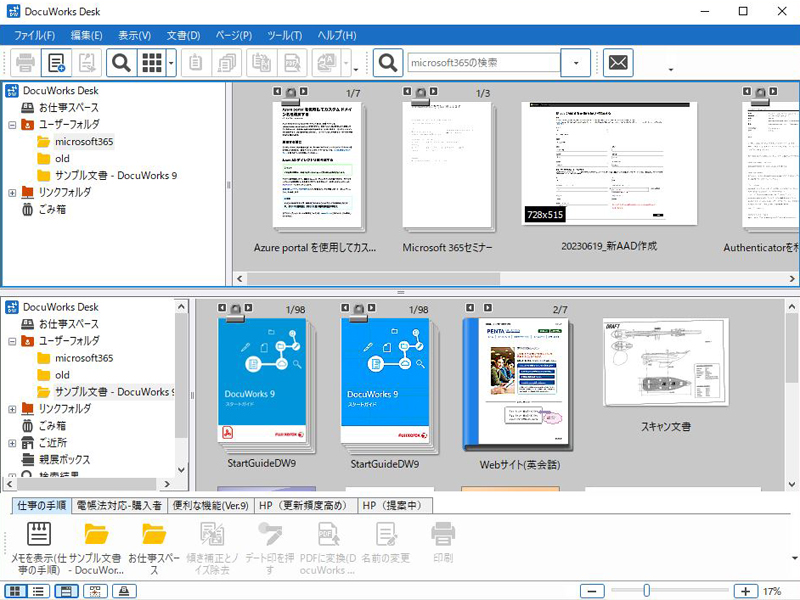Open the work bar overflow arrow
This screenshot has width=800, height=600.
794,558
